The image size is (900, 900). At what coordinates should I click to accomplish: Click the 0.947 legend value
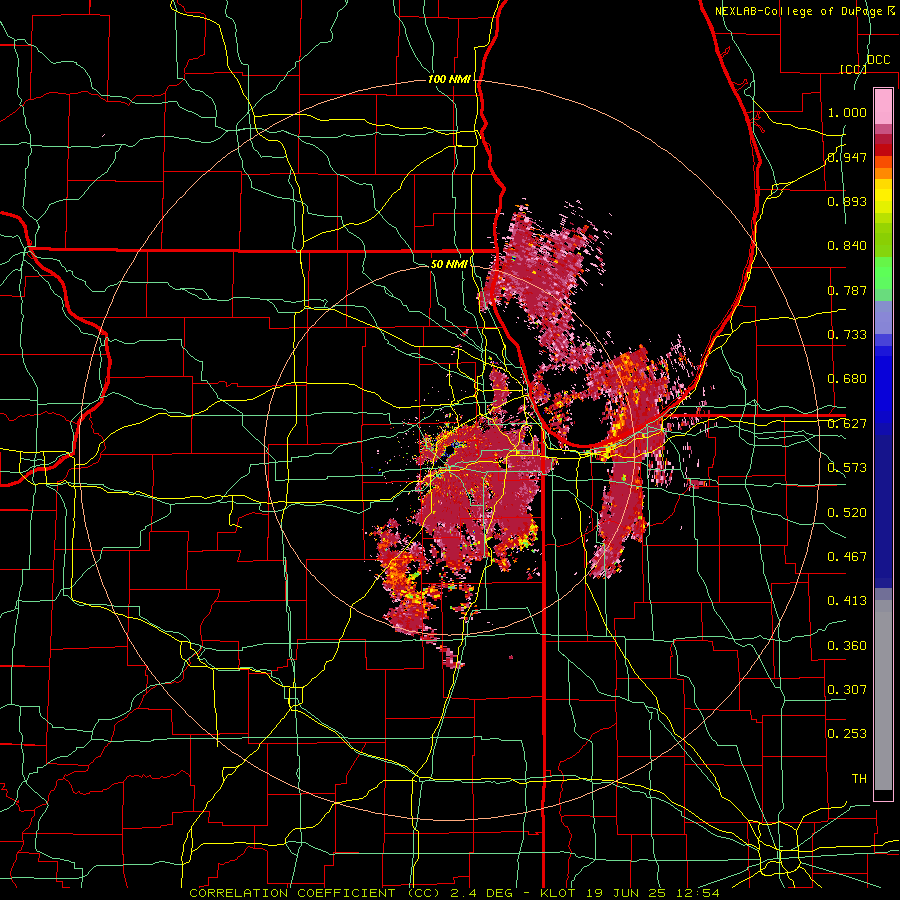(x=847, y=157)
